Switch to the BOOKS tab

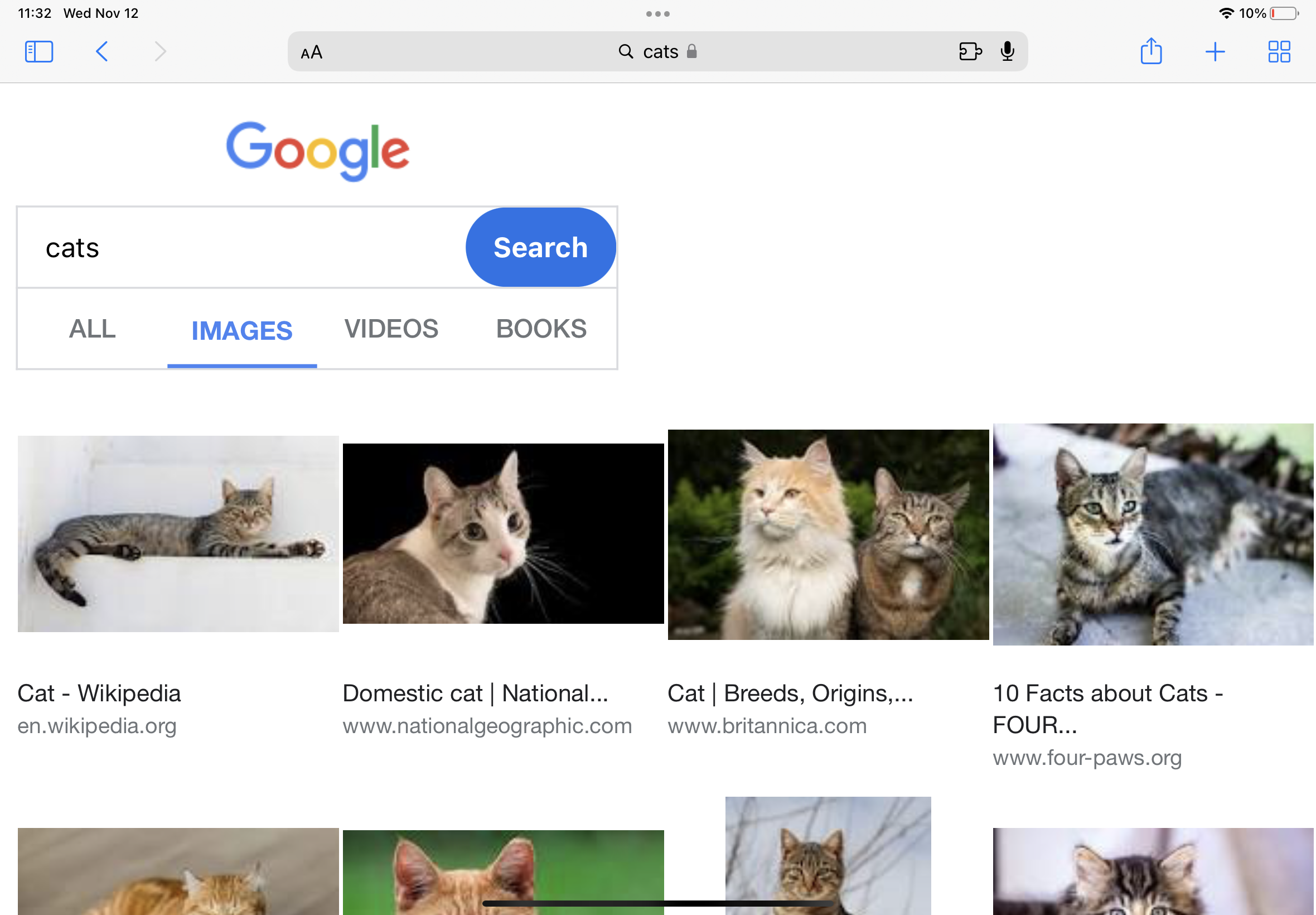pyautogui.click(x=541, y=329)
